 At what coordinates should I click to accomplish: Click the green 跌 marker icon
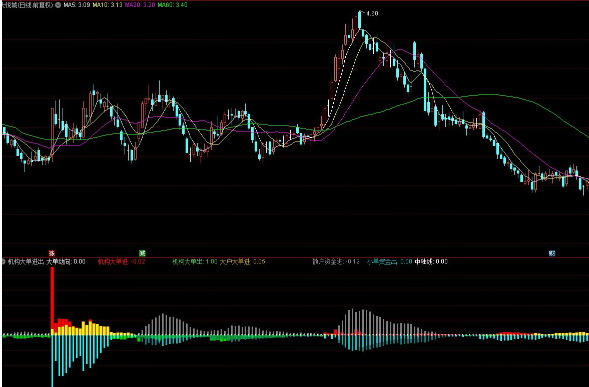[142, 253]
